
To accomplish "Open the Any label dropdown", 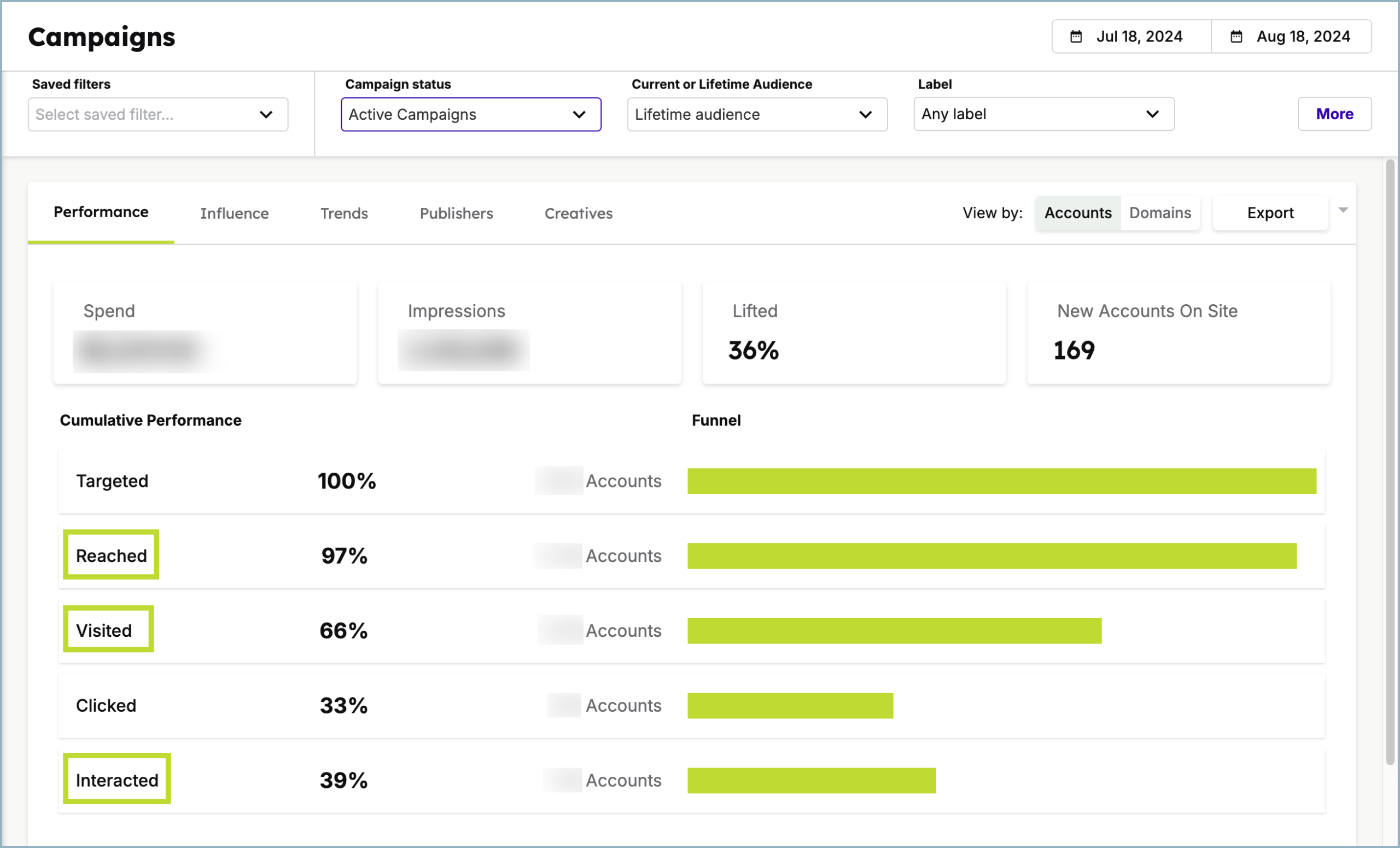I will coord(1044,114).
